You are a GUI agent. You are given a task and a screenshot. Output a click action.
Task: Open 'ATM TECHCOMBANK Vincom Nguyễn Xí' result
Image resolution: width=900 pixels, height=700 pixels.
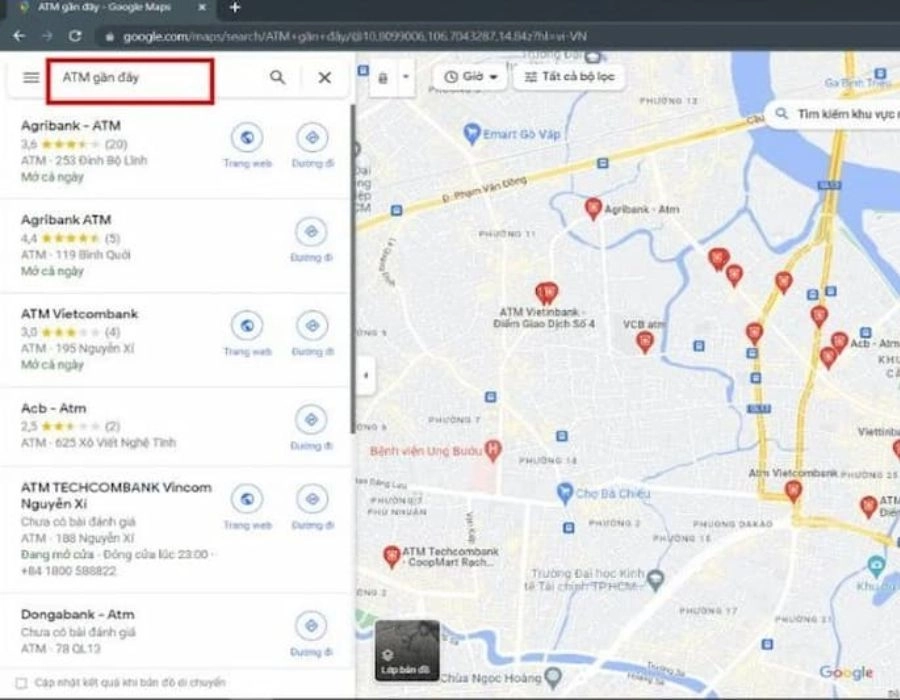(x=116, y=496)
